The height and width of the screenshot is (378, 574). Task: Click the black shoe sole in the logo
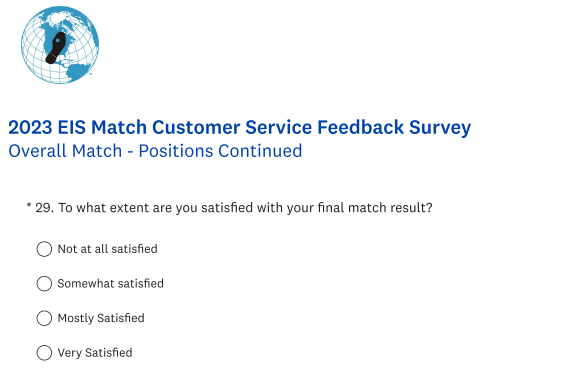(56, 48)
